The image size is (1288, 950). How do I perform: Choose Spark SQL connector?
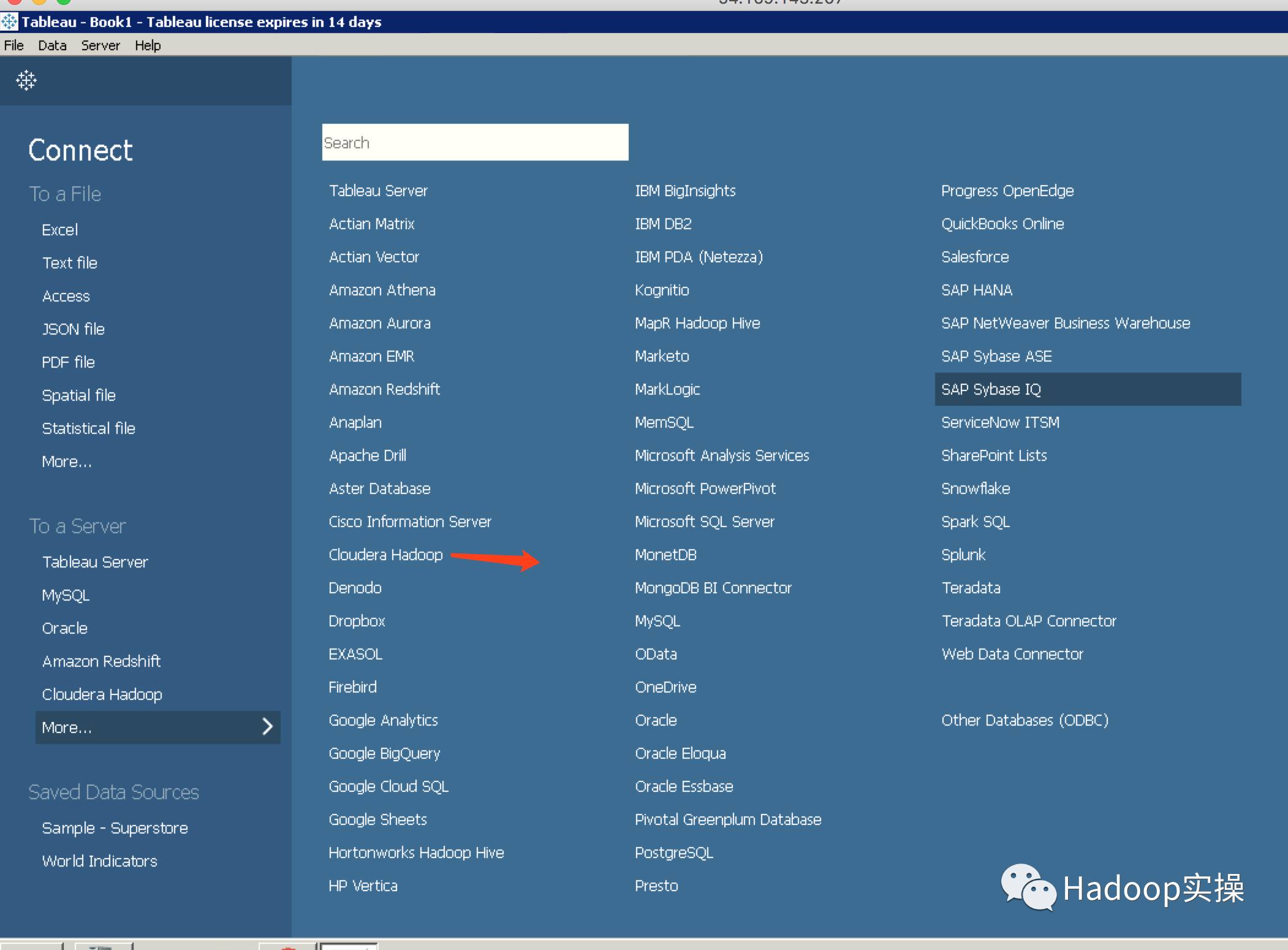[976, 522]
